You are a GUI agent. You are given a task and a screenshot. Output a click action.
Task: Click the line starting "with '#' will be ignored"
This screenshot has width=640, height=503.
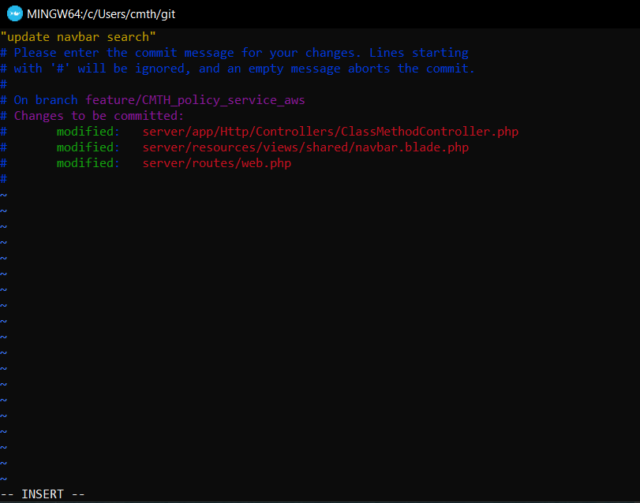(x=238, y=69)
